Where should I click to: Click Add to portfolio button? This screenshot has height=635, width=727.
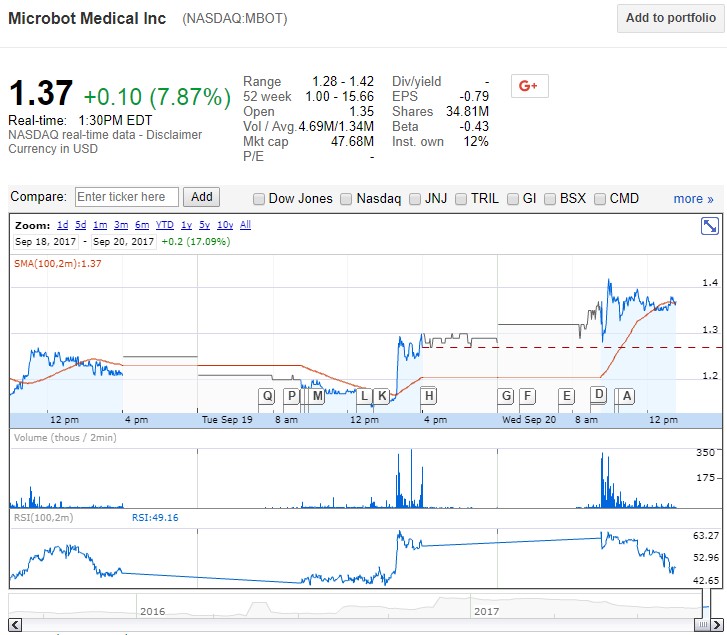670,18
